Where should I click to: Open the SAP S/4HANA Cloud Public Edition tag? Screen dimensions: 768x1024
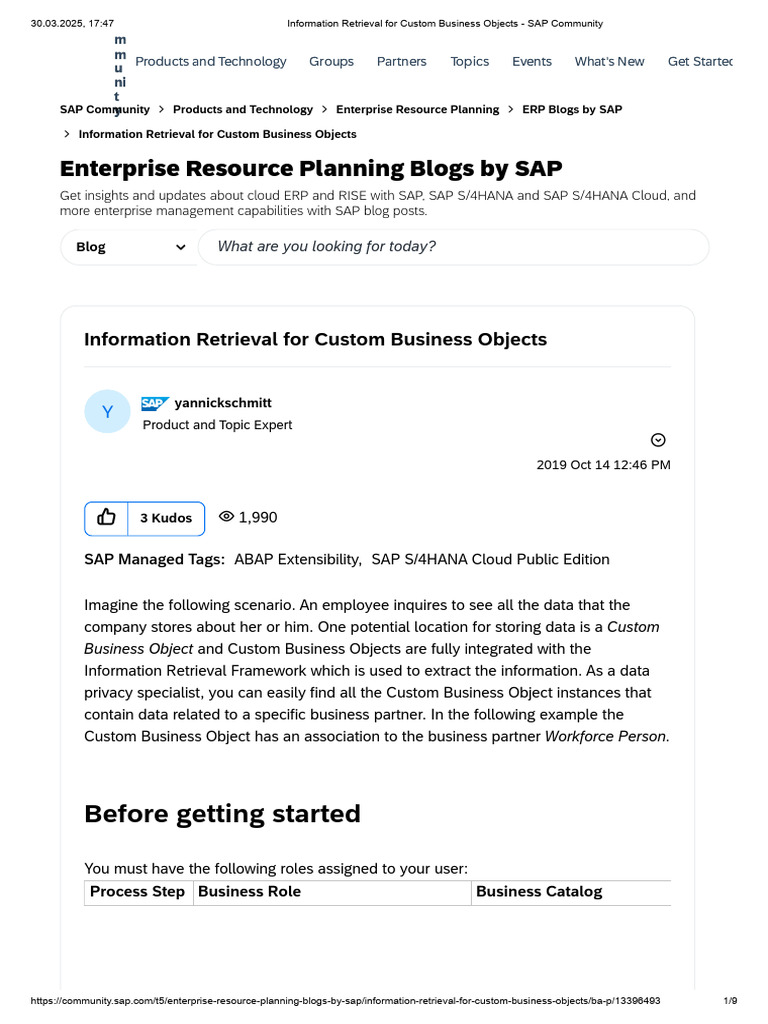490,560
